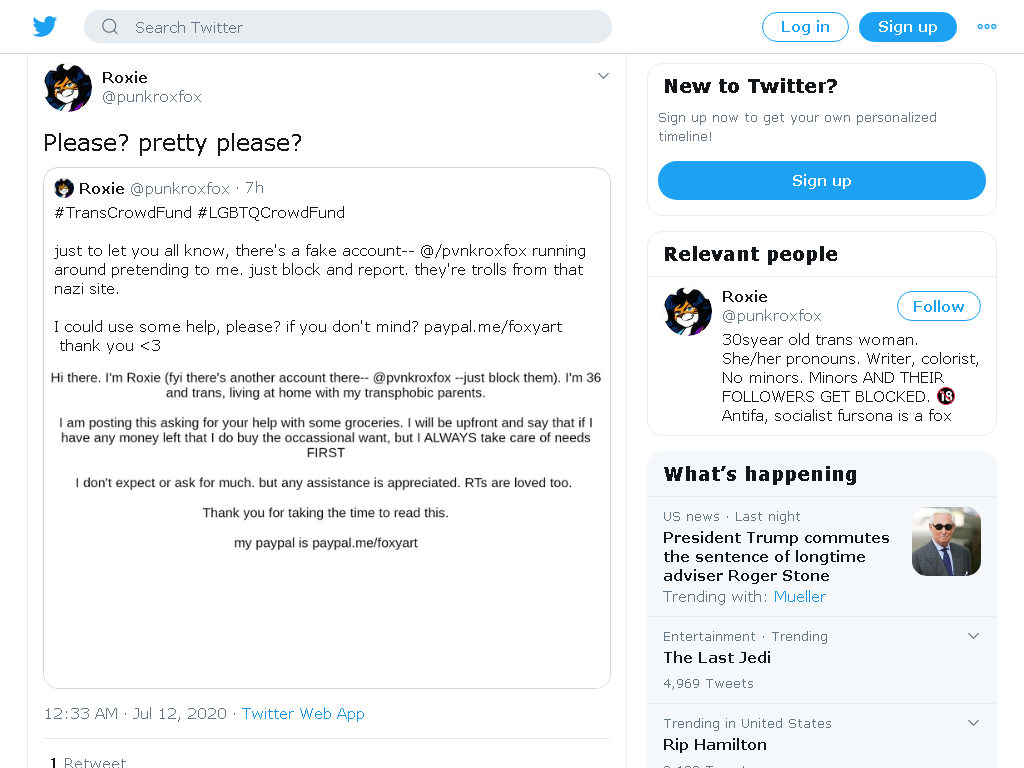Open the Roger Stone news thumbnail
This screenshot has width=1024, height=768.
point(946,541)
